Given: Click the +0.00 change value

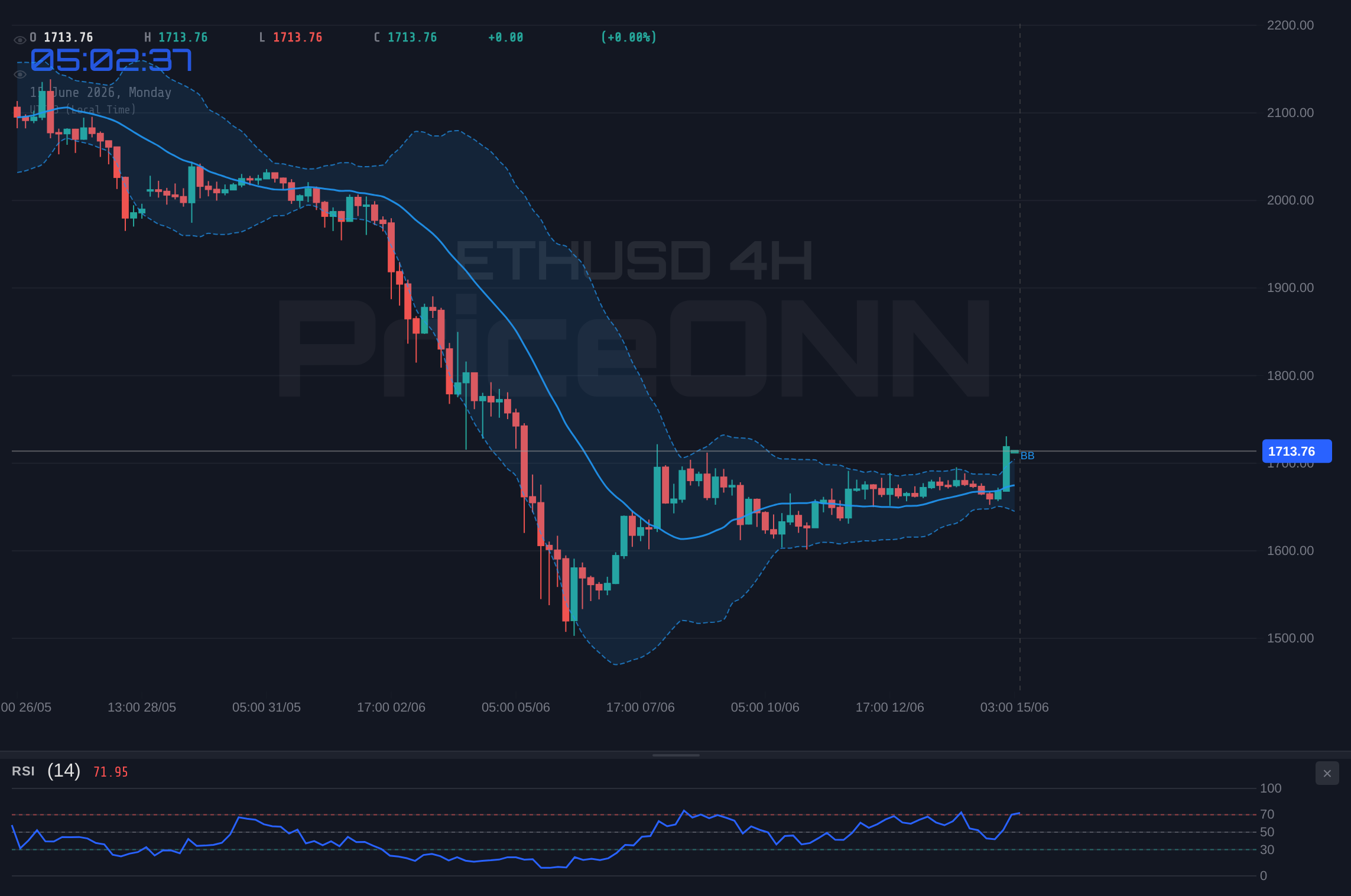Looking at the screenshot, I should pyautogui.click(x=506, y=37).
